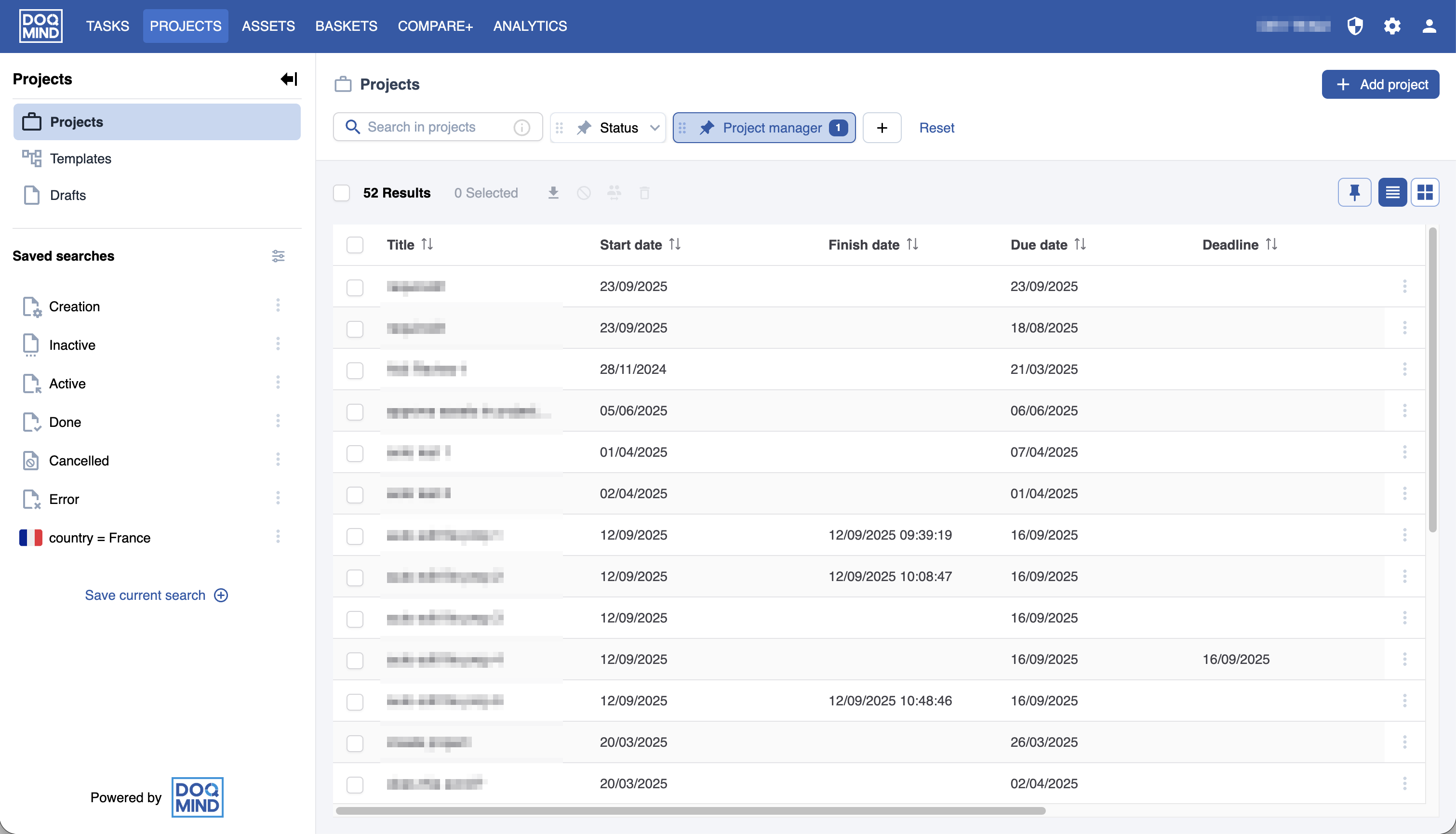Image resolution: width=1456 pixels, height=834 pixels.
Task: Click the assign users icon in toolbar
Action: [x=614, y=193]
